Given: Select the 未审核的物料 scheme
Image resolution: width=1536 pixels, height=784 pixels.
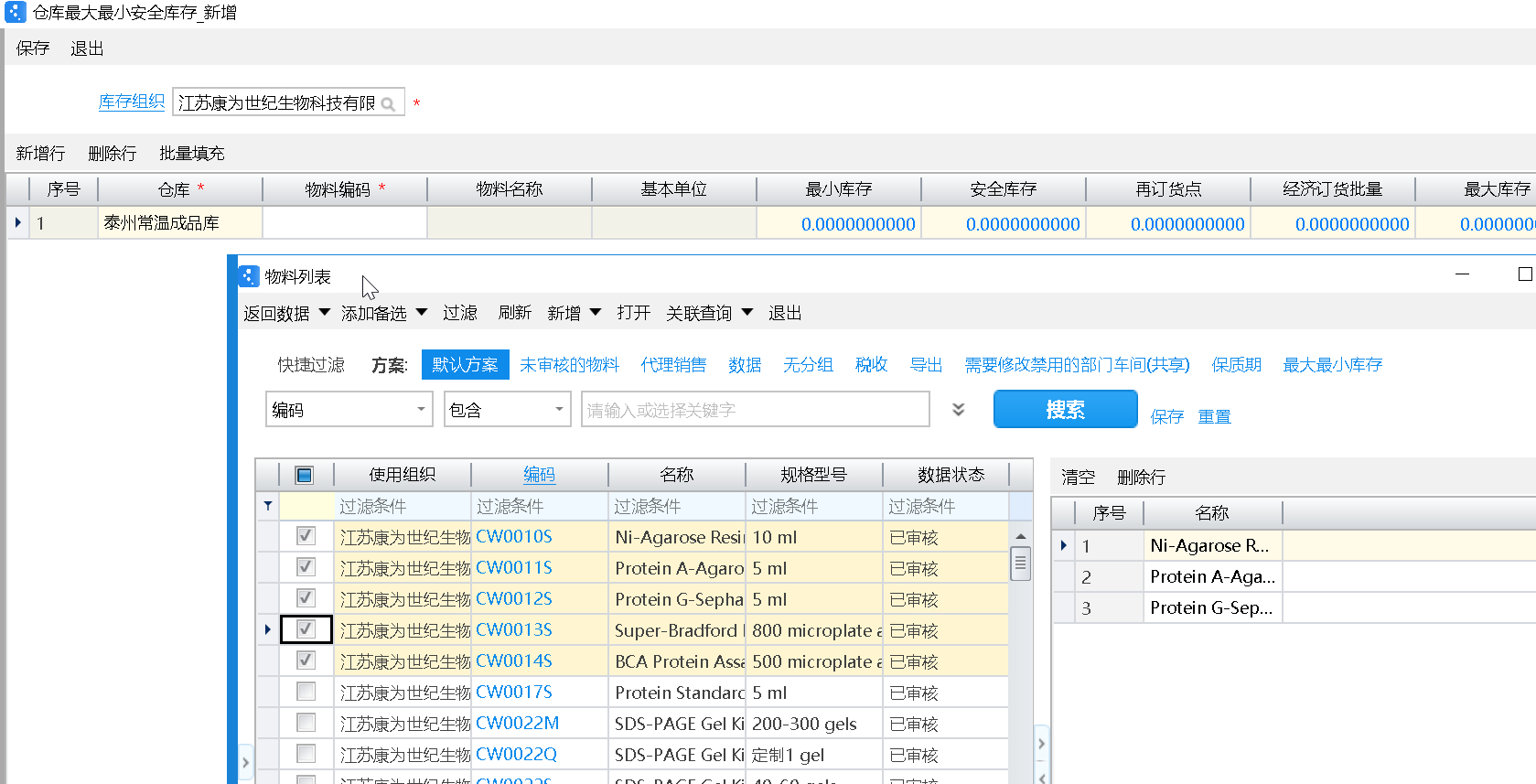Looking at the screenshot, I should point(569,364).
